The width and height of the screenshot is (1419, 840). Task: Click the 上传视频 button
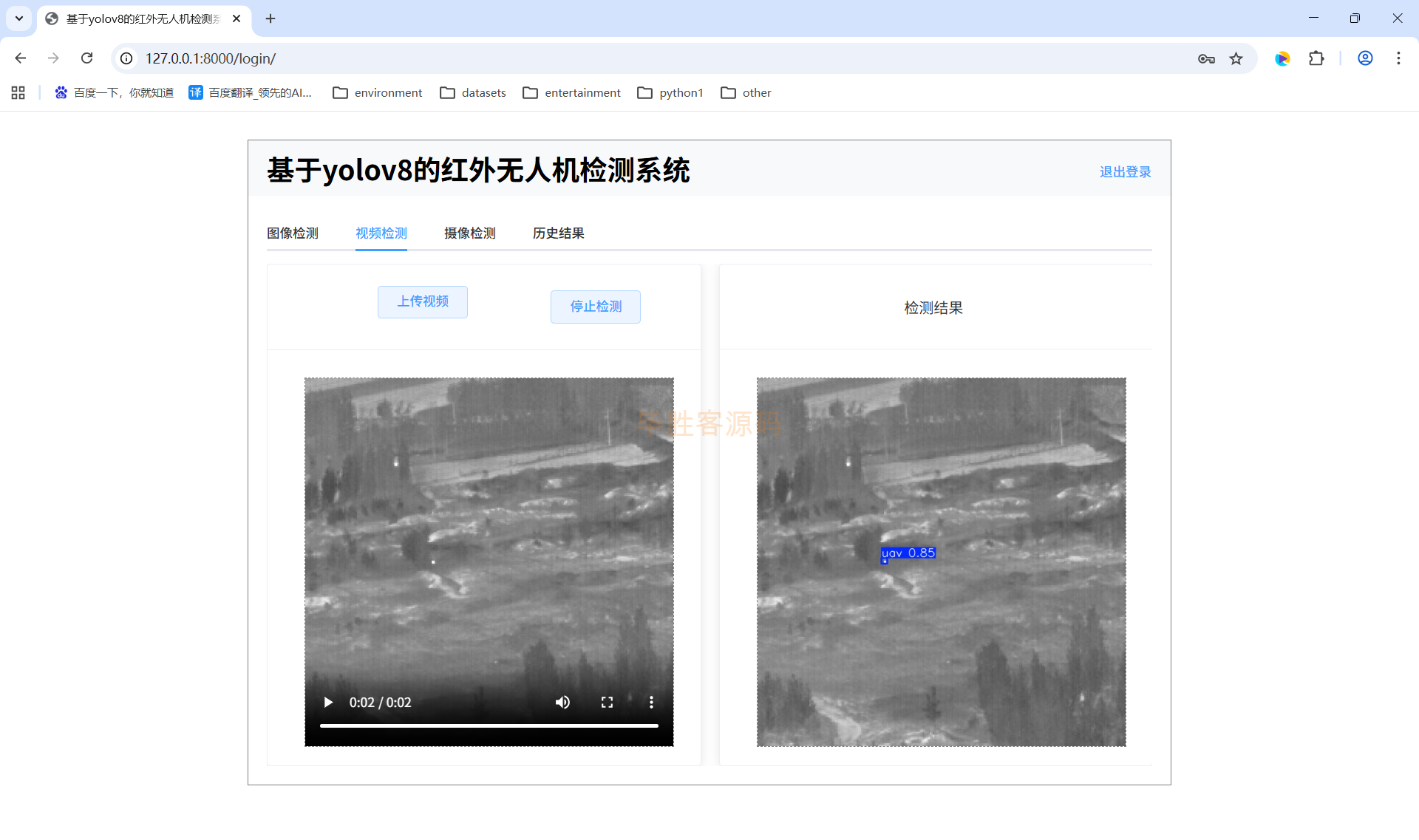pos(422,301)
